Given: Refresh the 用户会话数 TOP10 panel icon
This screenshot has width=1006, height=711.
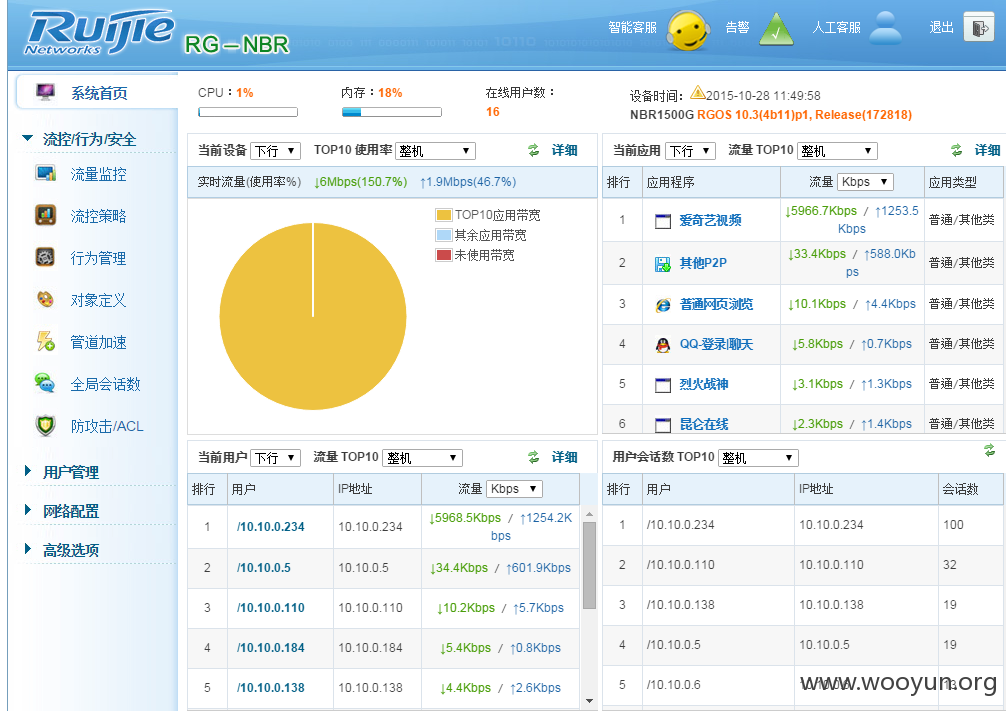Looking at the screenshot, I should [x=989, y=450].
